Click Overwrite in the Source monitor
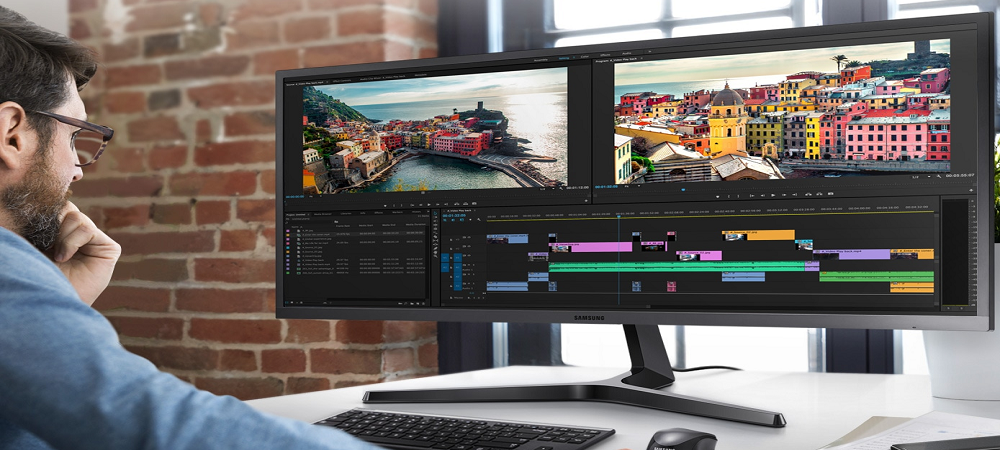This screenshot has width=1000, height=450. pyautogui.click(x=466, y=204)
